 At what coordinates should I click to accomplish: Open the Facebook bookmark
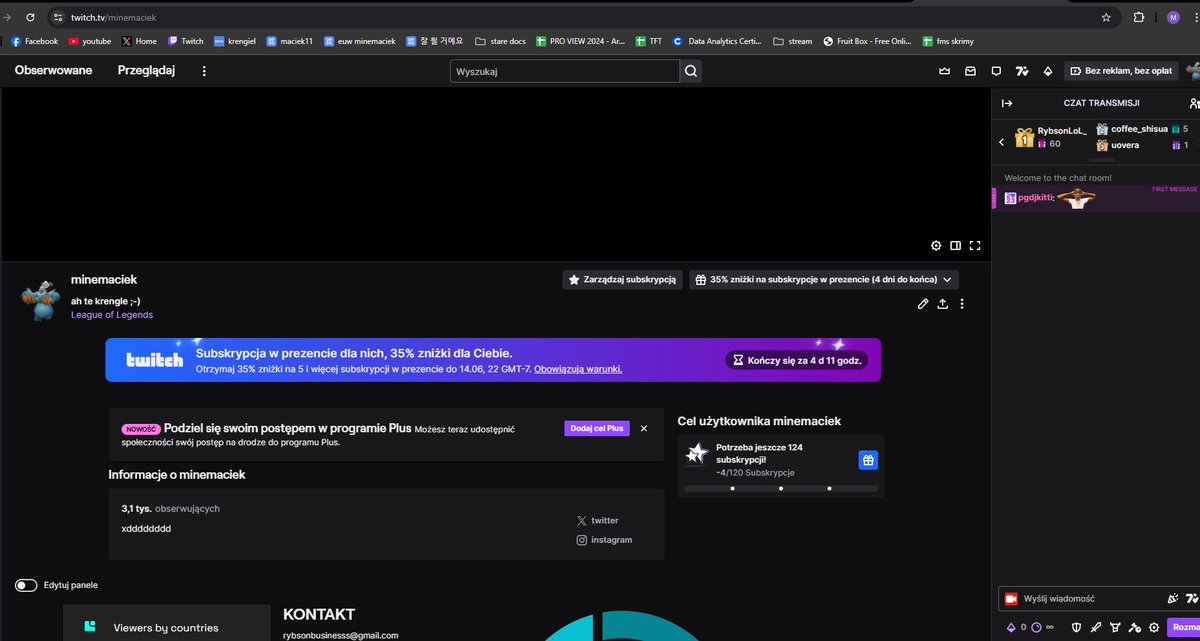(x=35, y=41)
